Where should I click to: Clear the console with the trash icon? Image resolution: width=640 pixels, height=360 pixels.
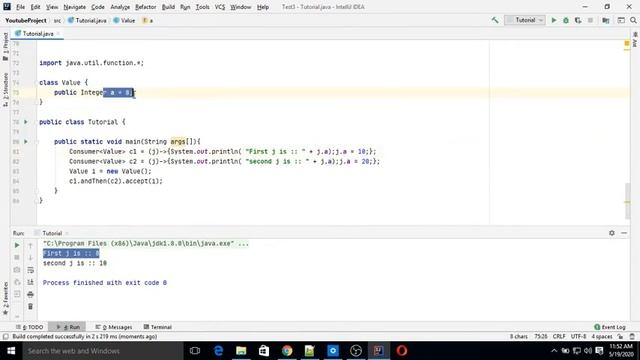(x=30, y=307)
